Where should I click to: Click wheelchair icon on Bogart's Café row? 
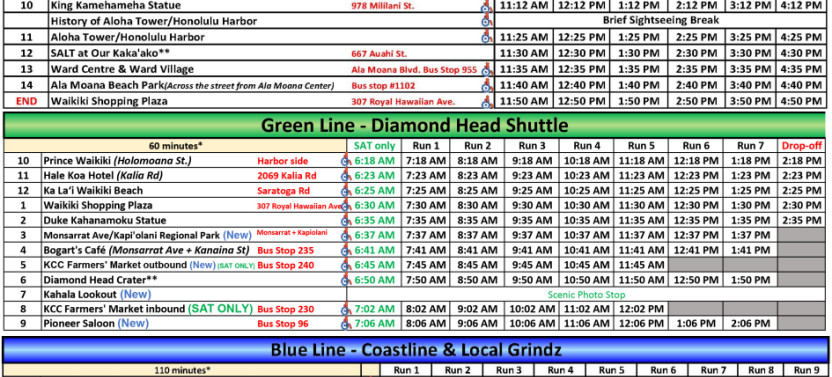(x=346, y=250)
